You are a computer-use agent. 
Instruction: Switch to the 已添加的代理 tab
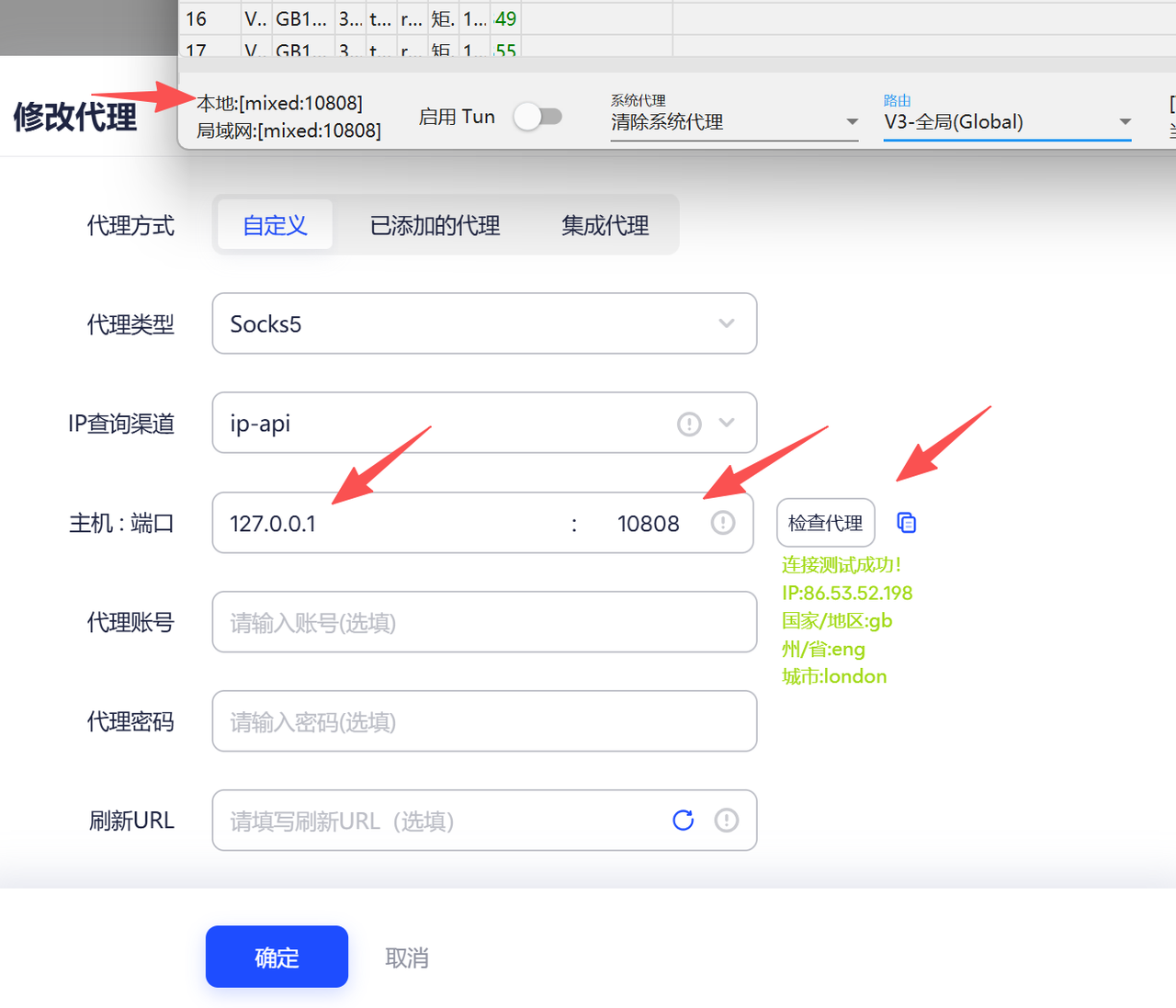tap(435, 224)
